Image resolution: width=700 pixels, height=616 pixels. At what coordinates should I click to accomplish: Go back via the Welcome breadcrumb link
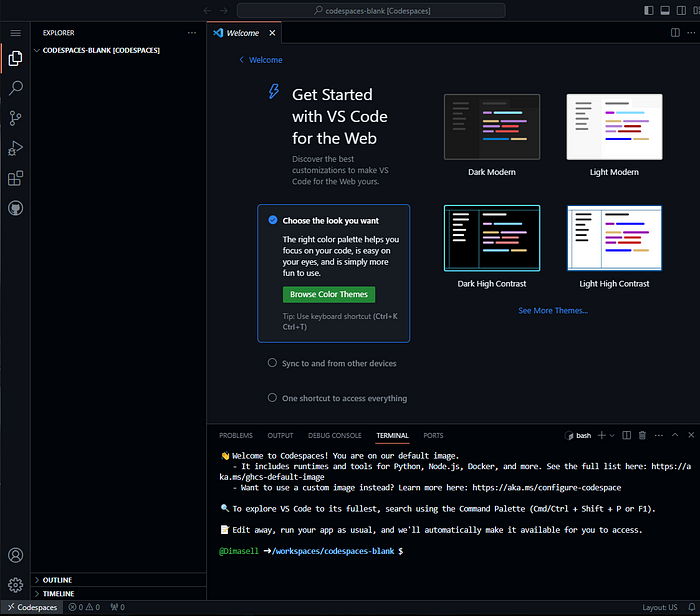click(261, 60)
